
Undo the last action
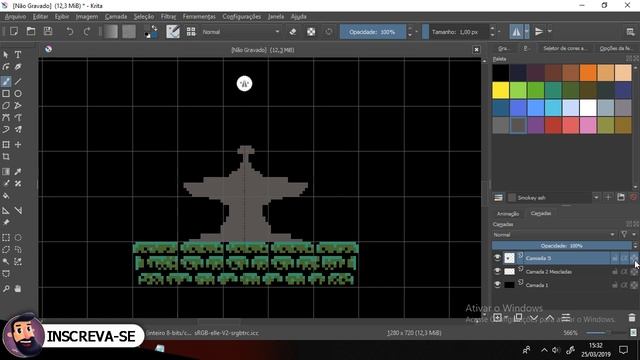(x=70, y=31)
